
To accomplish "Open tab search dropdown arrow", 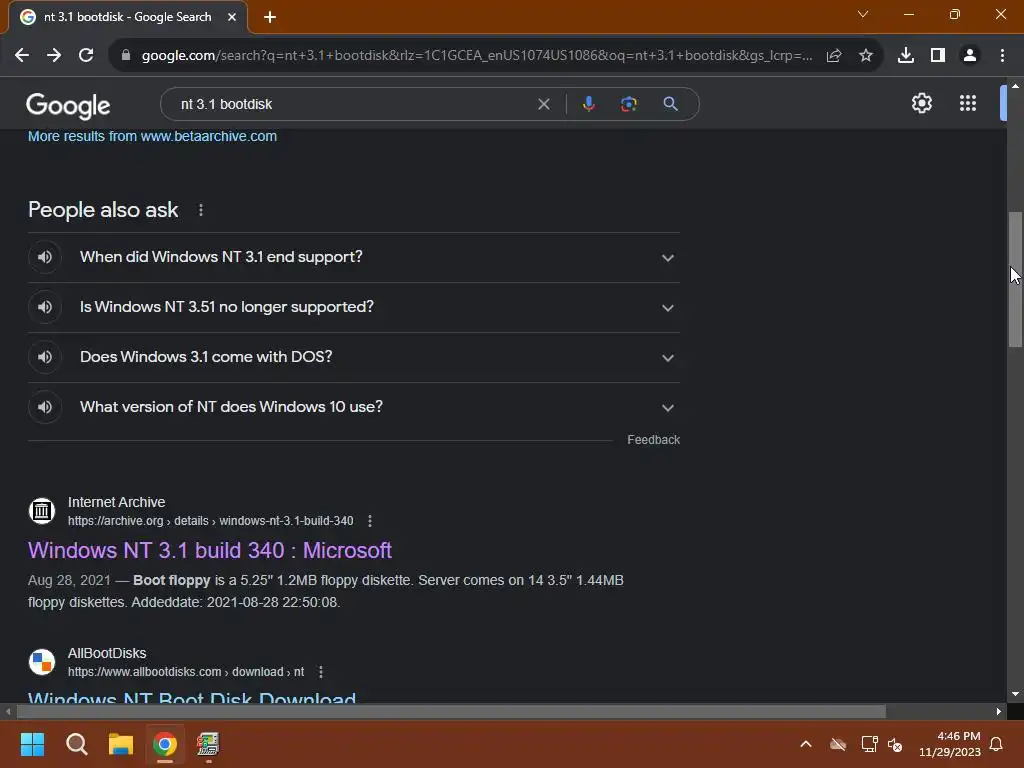I will pyautogui.click(x=863, y=14).
